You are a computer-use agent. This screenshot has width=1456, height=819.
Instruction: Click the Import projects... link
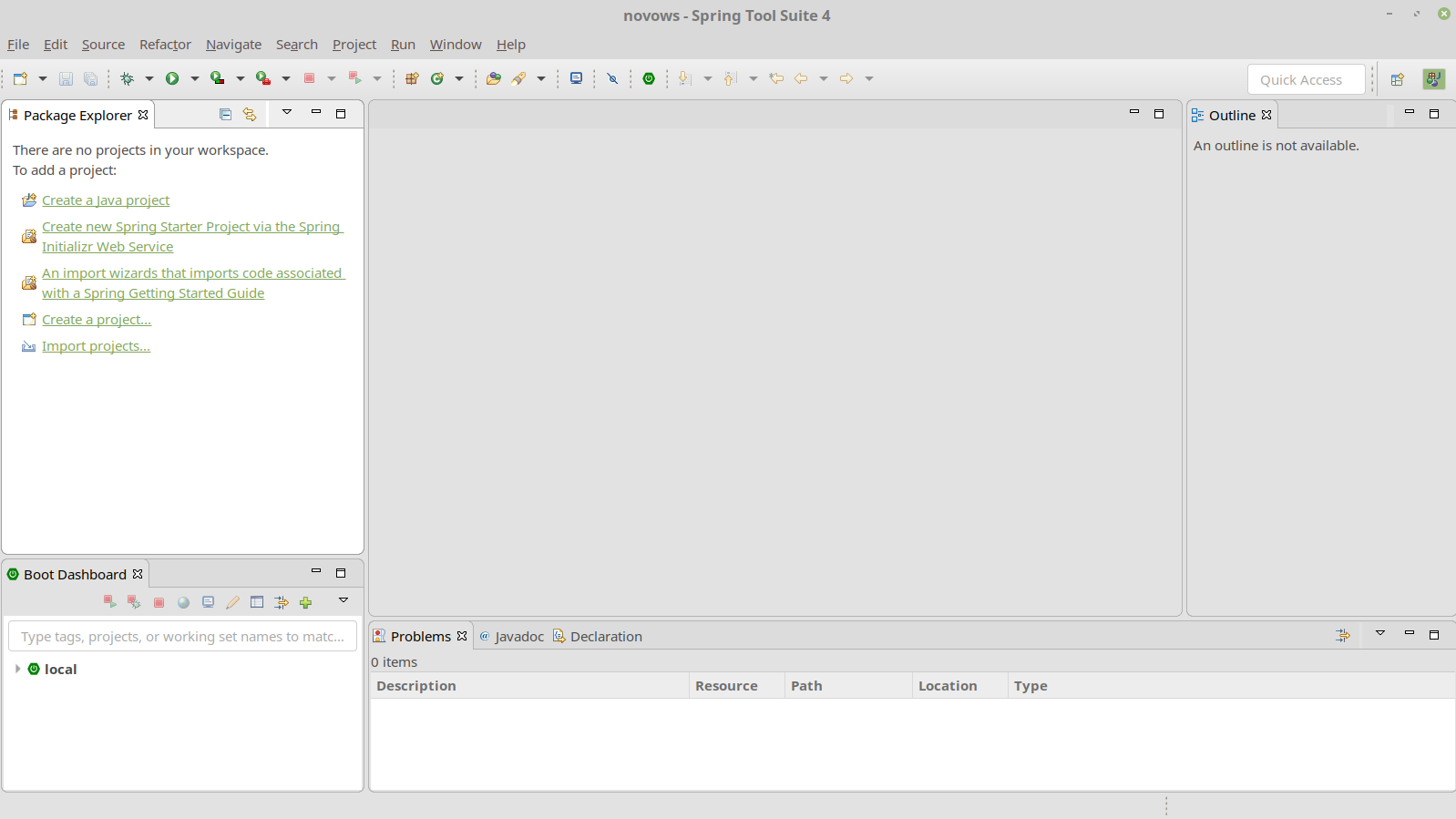coord(96,346)
